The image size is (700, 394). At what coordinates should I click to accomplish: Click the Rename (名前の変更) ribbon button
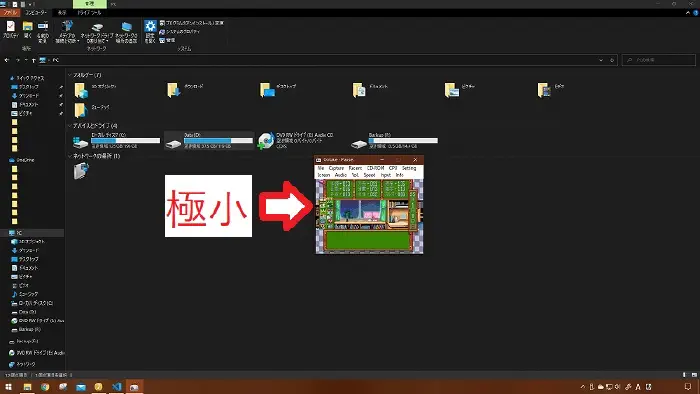(43, 31)
